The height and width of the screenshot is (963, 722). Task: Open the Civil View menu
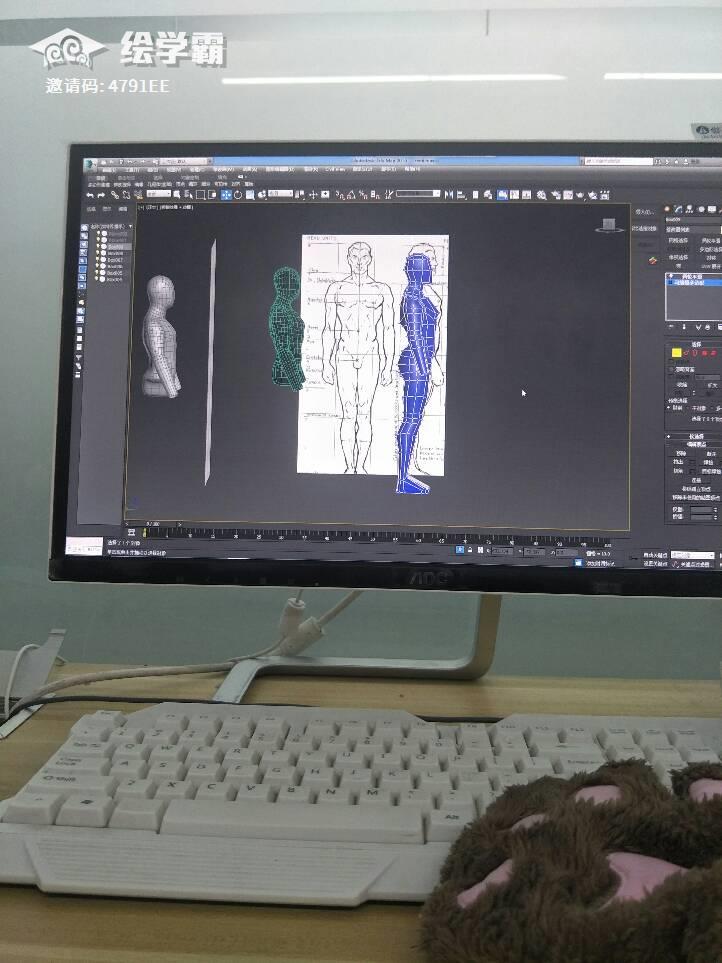tap(334, 170)
